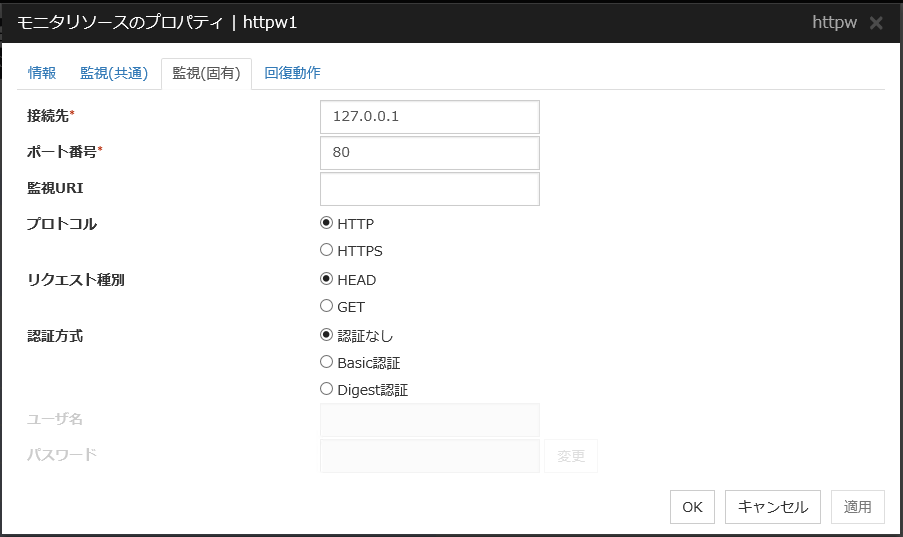Confirm settings with OK button
This screenshot has height=537, width=903.
[692, 507]
